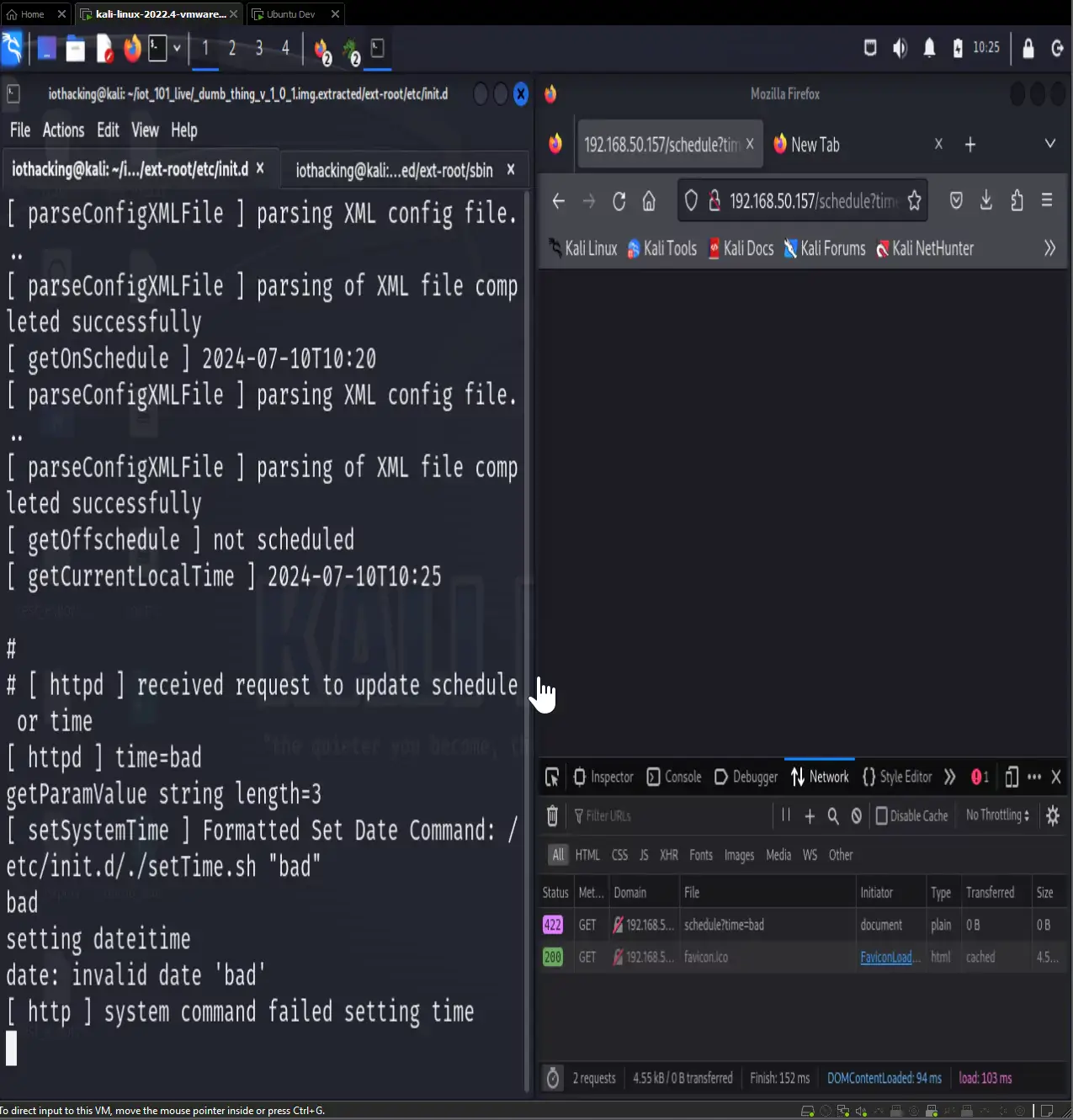Filter network requests by XHR type
The height and width of the screenshot is (1120, 1073).
[668, 855]
